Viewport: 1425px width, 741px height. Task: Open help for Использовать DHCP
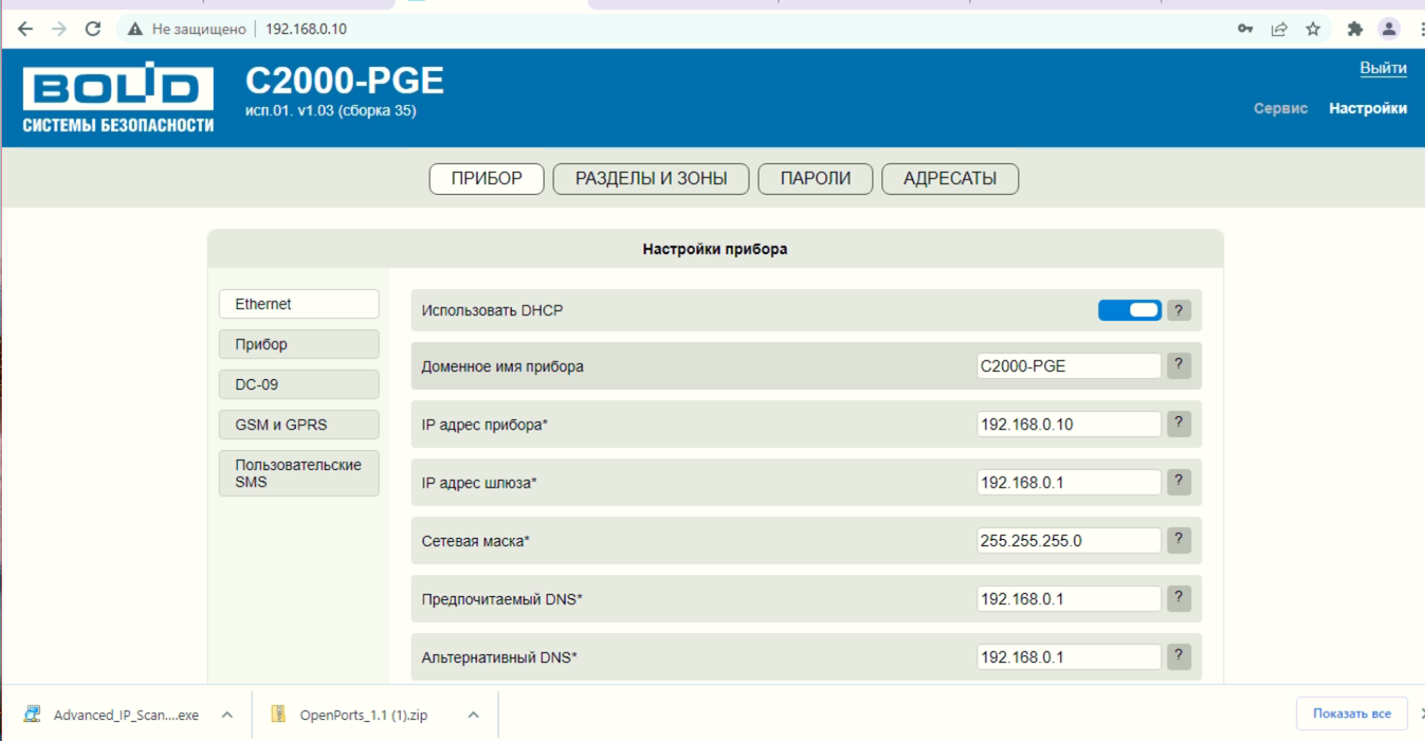tap(1179, 310)
